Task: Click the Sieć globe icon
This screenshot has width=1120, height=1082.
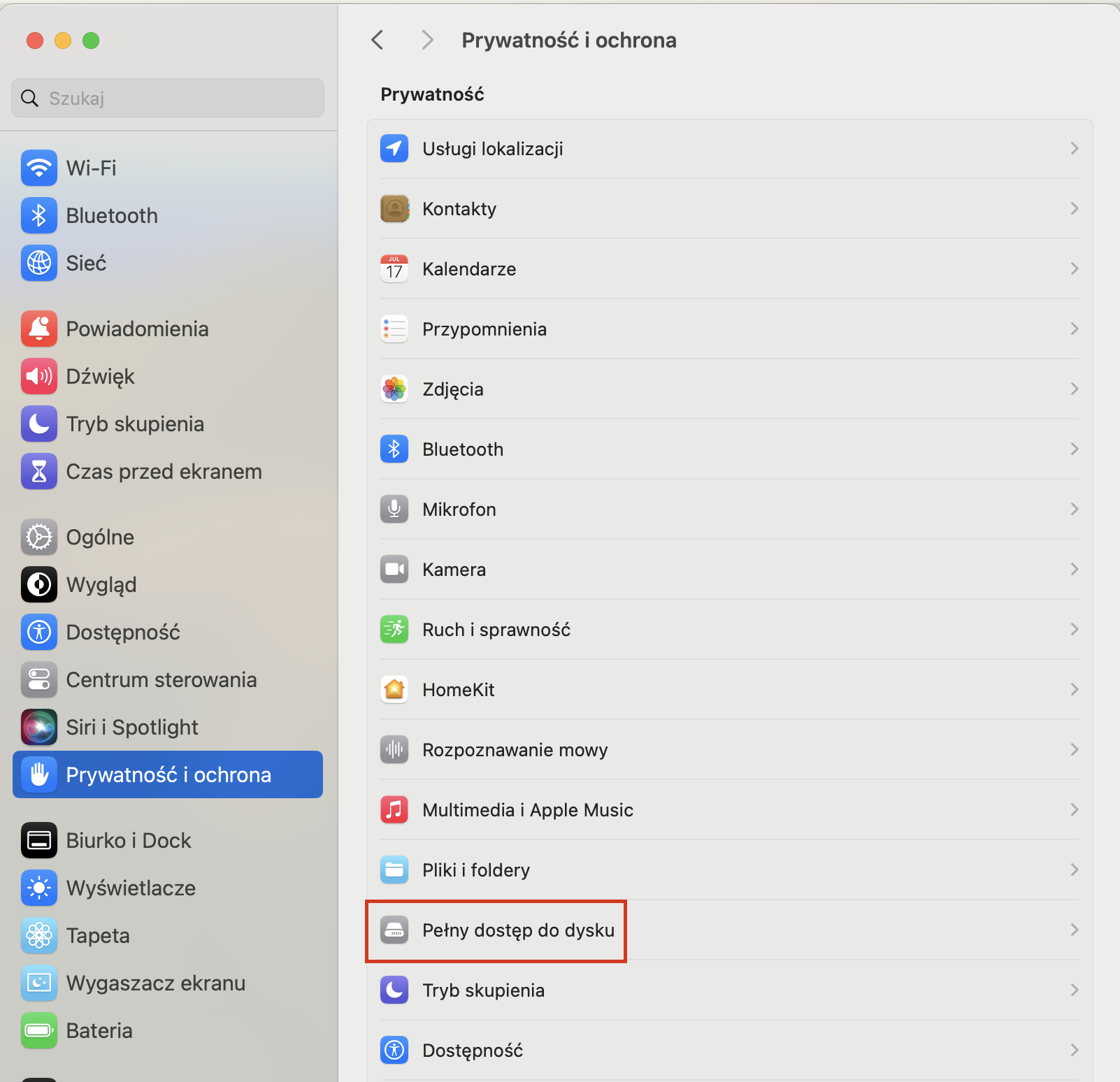Action: pos(39,263)
